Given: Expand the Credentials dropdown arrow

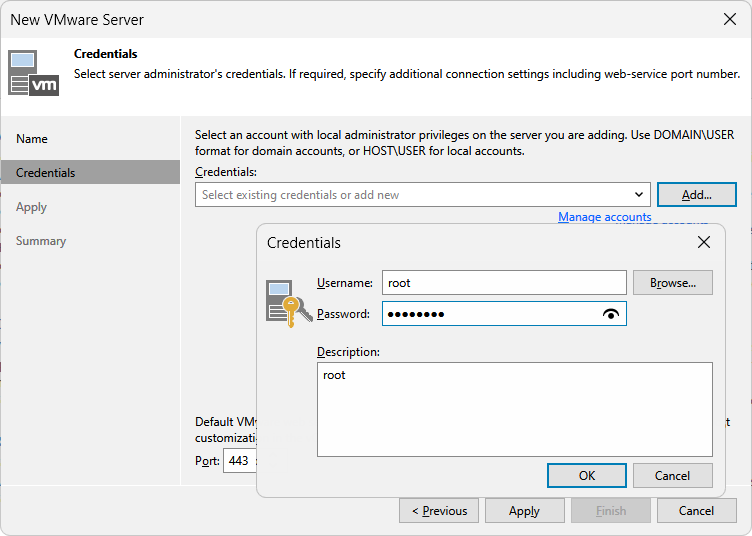Looking at the screenshot, I should (x=638, y=194).
